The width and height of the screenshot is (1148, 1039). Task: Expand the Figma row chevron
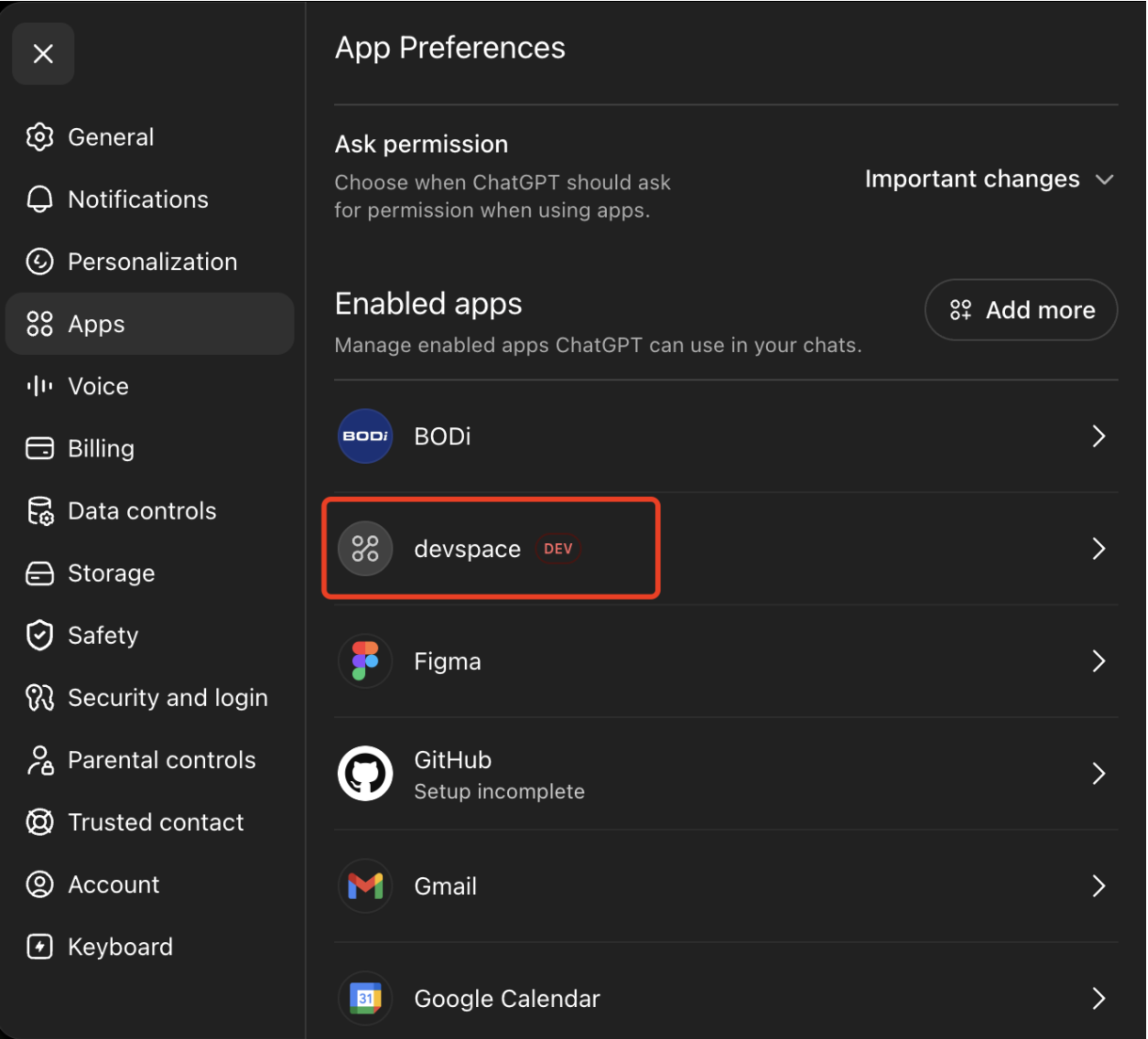(x=1098, y=661)
